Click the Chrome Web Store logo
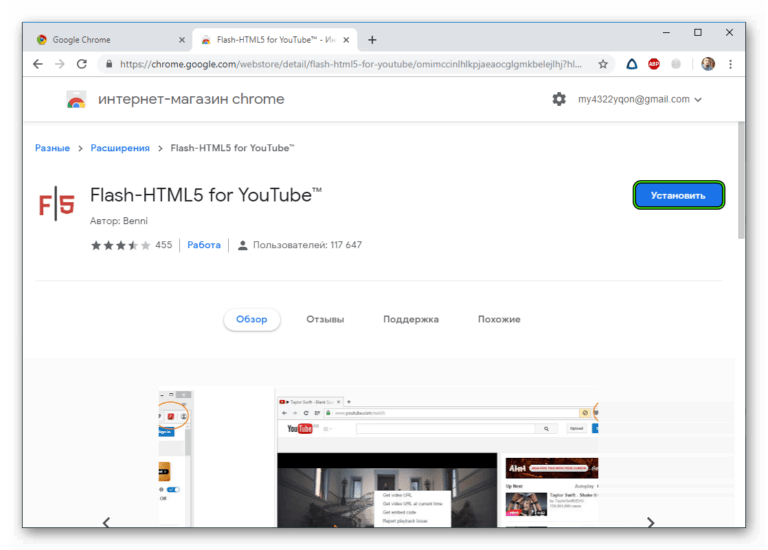 point(76,99)
